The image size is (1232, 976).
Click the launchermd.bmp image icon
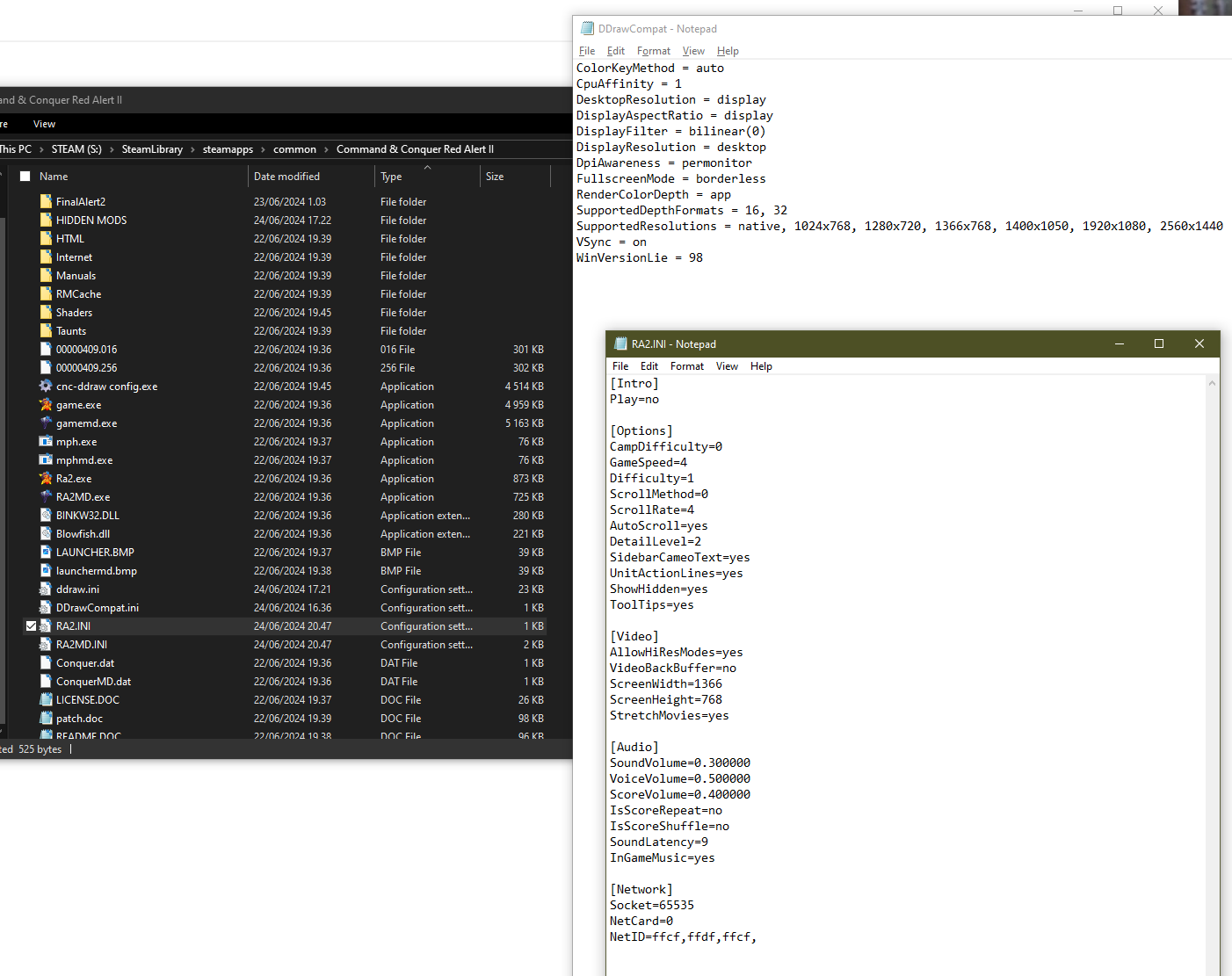click(46, 570)
